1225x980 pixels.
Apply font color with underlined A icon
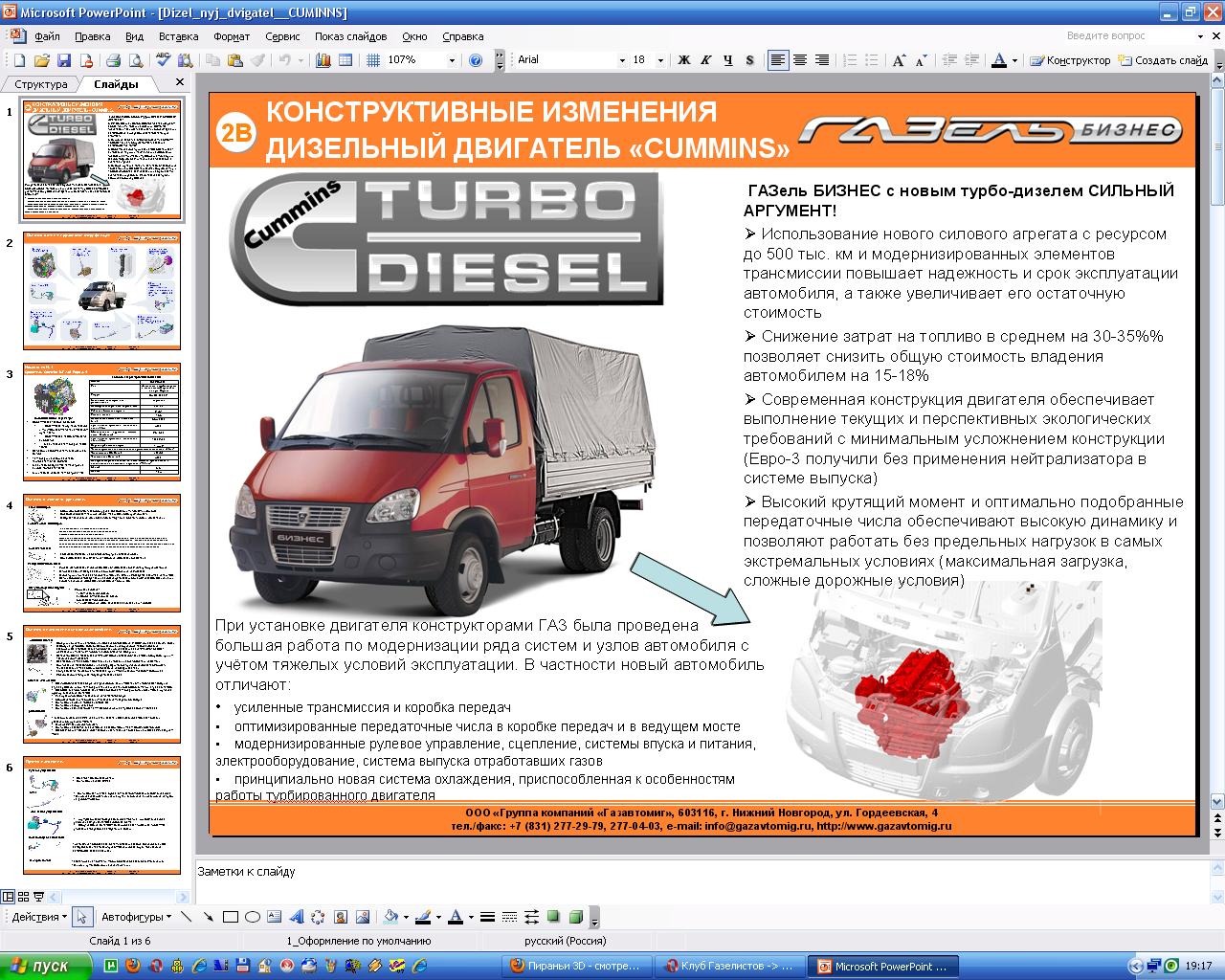click(x=456, y=917)
